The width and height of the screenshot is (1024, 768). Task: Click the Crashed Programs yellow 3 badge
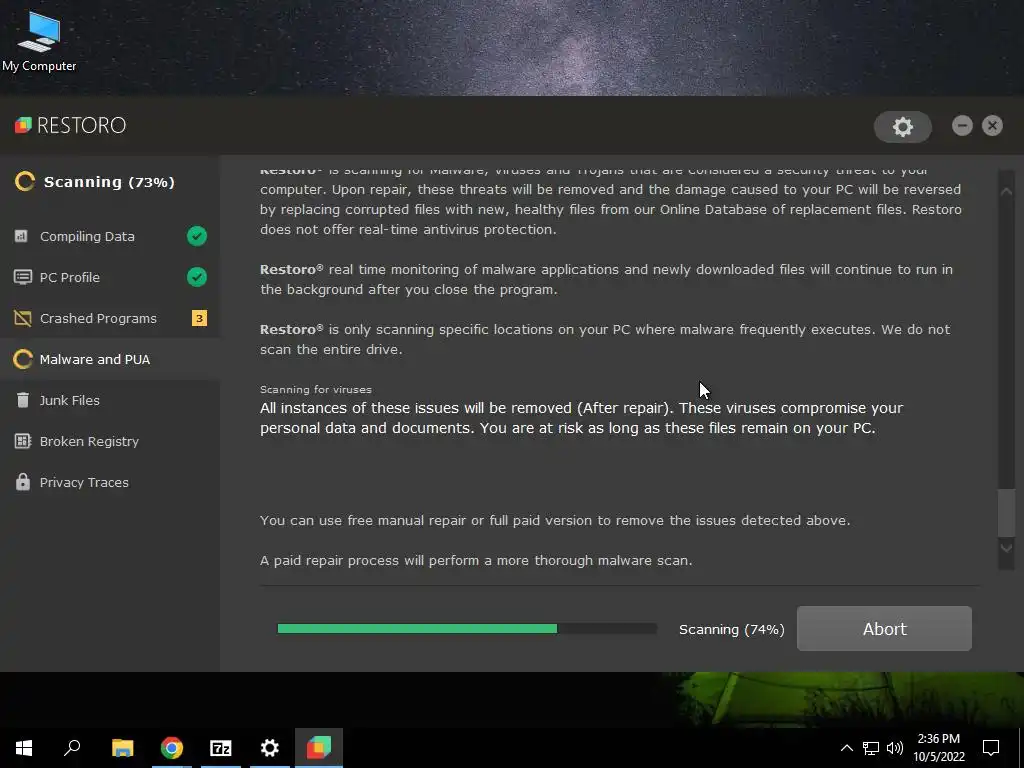tap(199, 318)
